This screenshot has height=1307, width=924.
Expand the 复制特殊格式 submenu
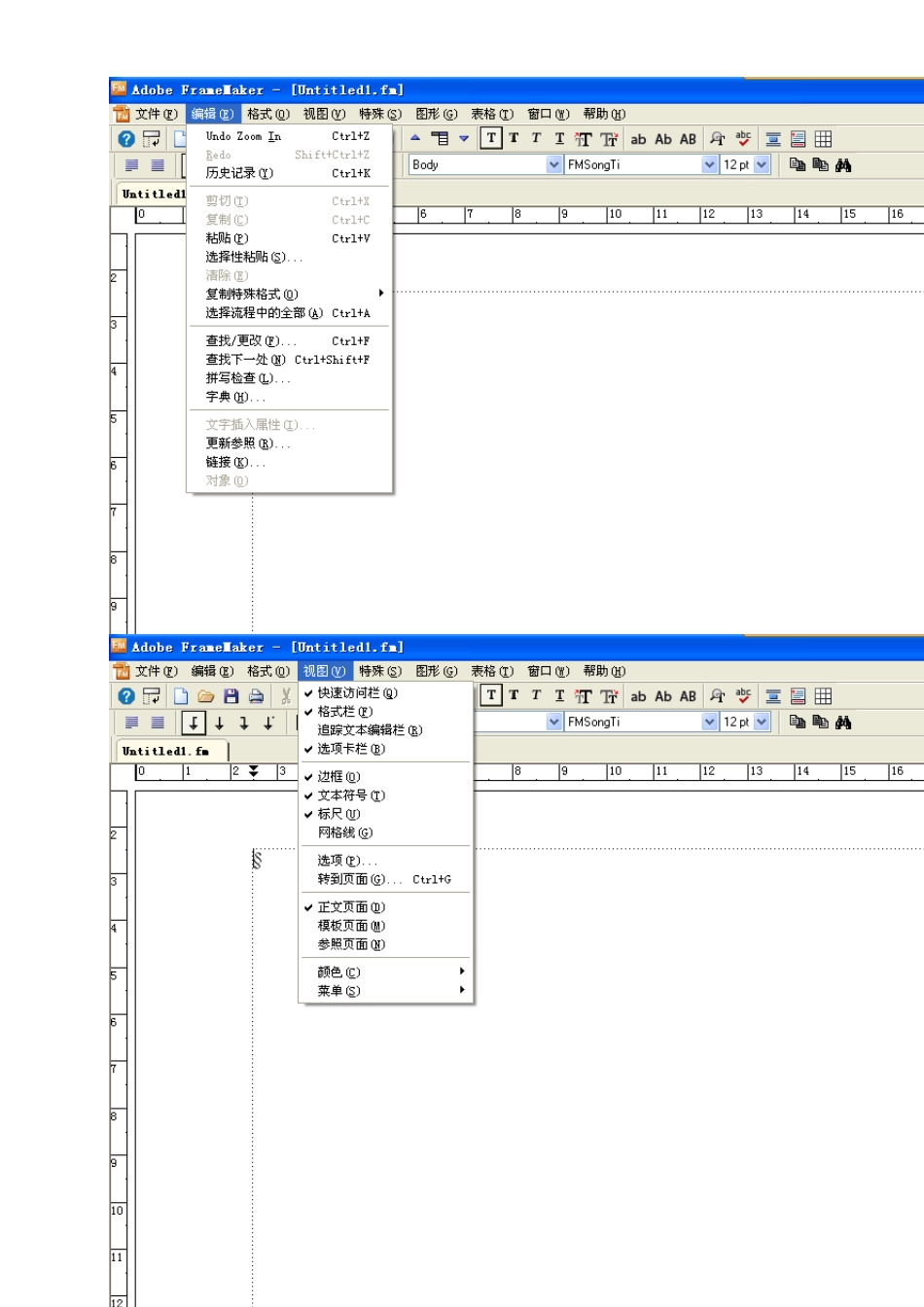tap(289, 294)
